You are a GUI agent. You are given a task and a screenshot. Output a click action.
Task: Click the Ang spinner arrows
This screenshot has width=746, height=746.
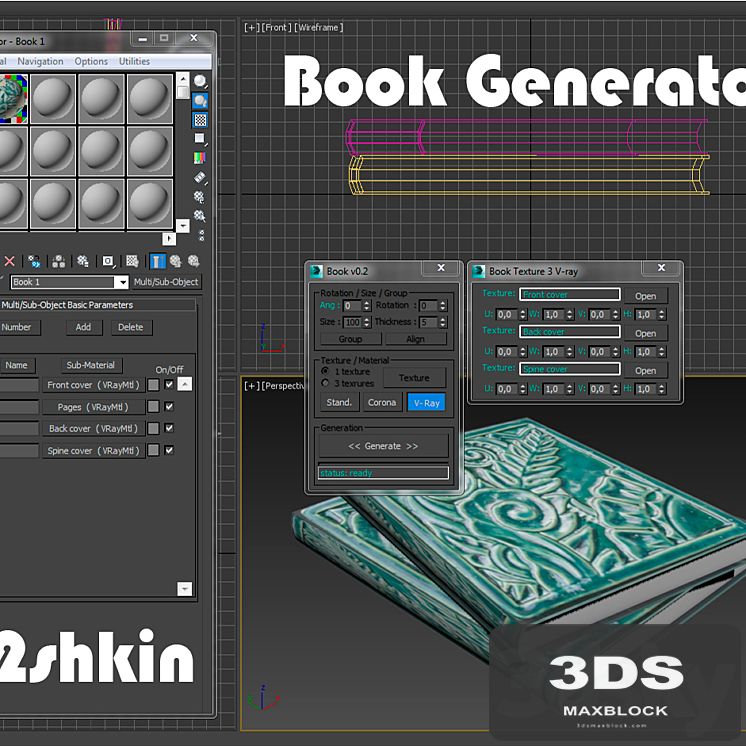[366, 306]
